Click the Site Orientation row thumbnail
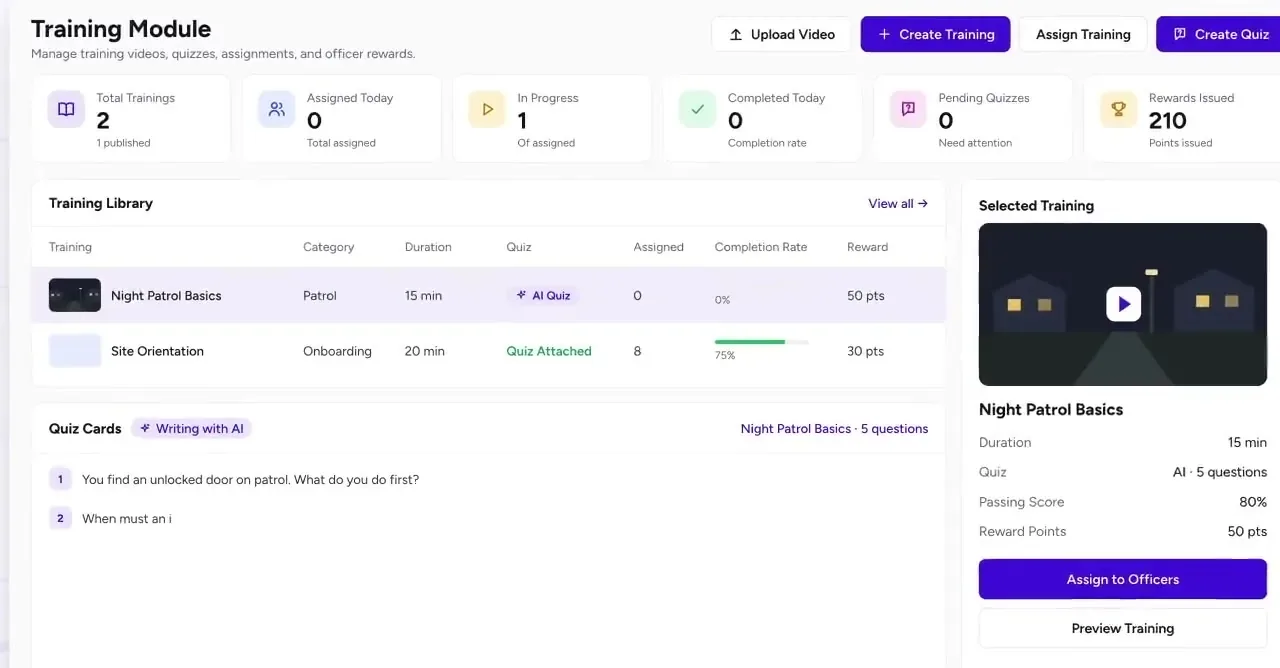The height and width of the screenshot is (668, 1280). (x=75, y=351)
